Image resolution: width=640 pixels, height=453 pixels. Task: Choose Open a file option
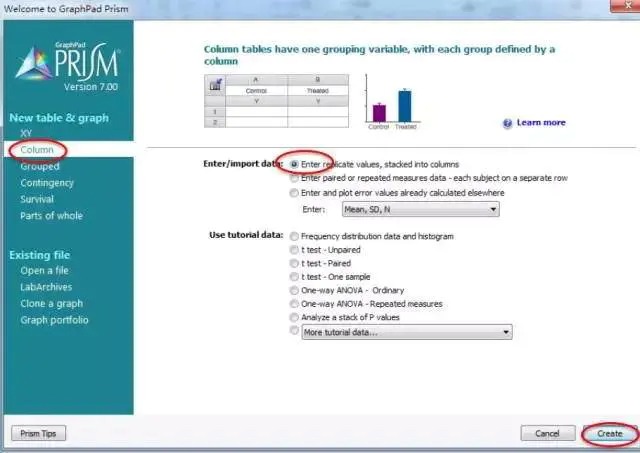coord(44,271)
